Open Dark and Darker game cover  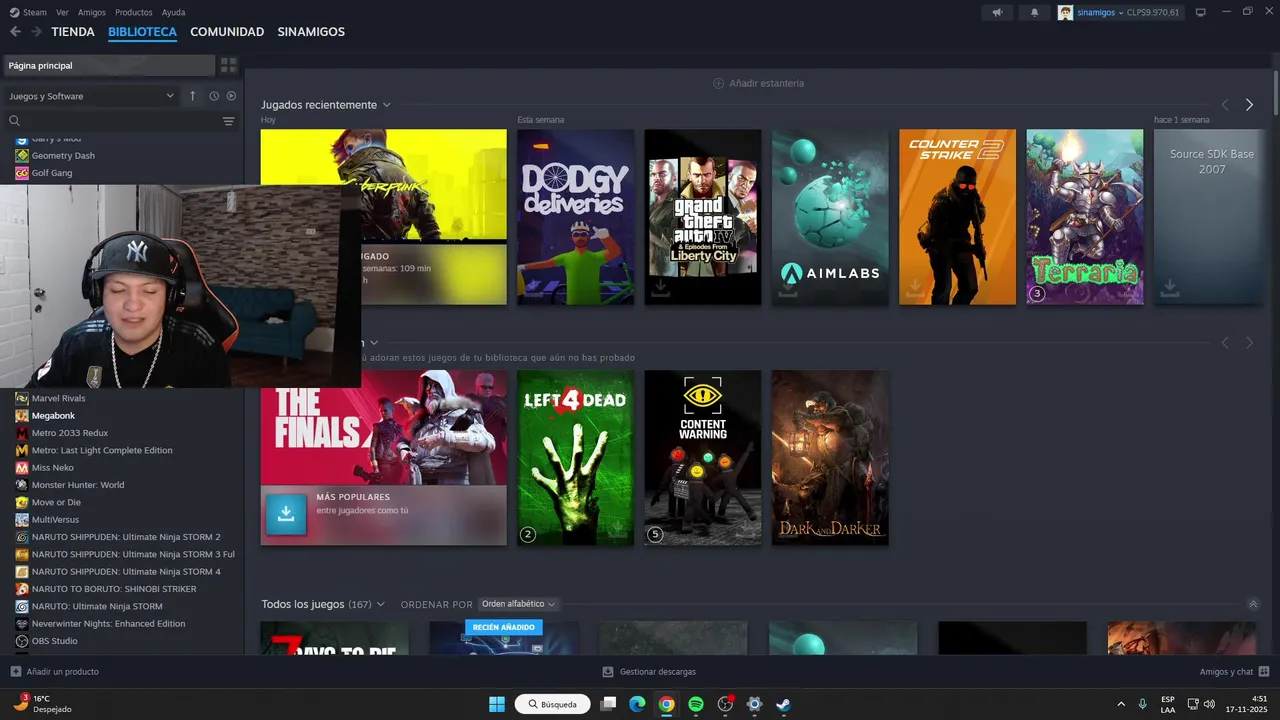tap(830, 458)
